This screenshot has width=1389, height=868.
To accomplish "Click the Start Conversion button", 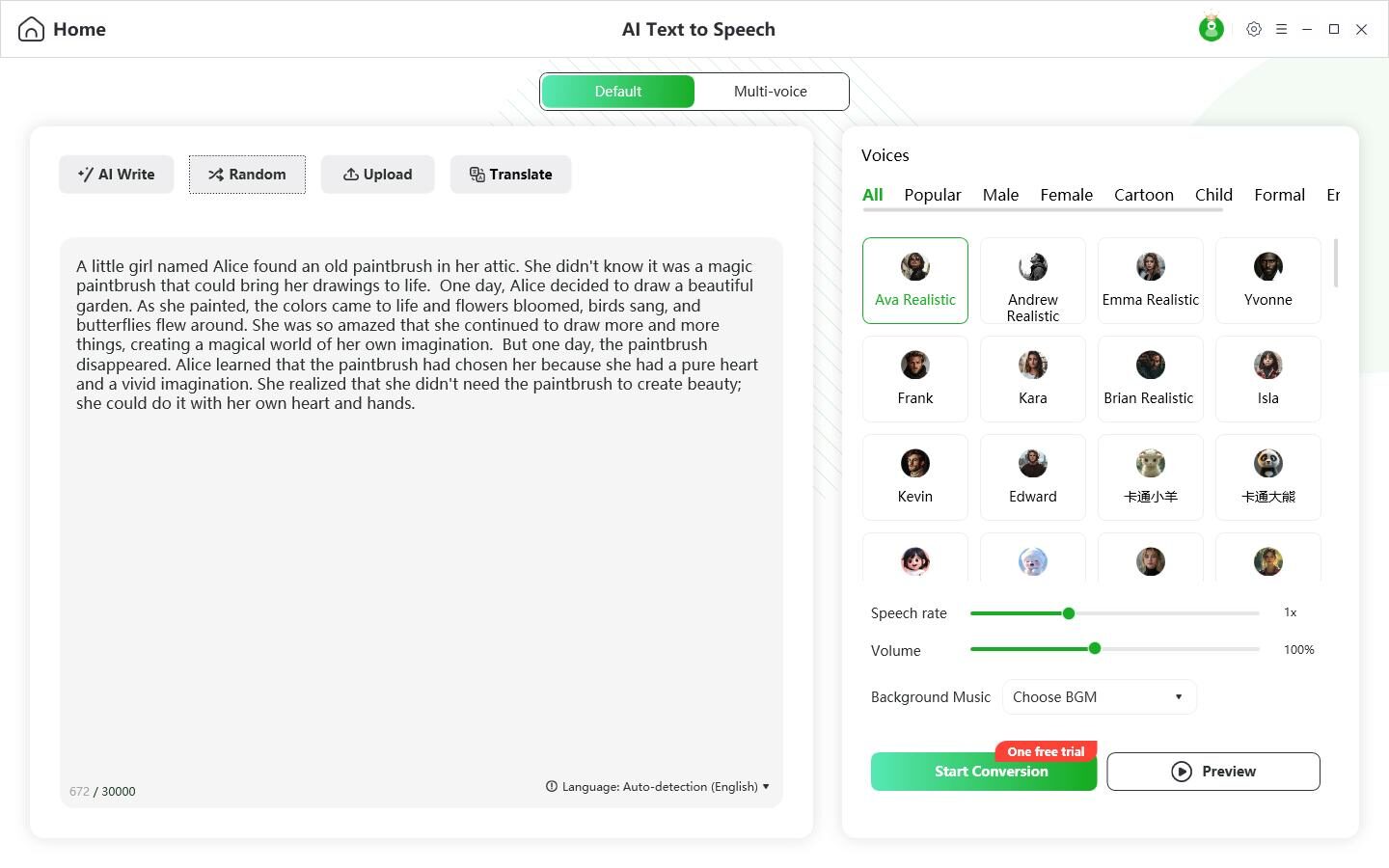I will [x=984, y=772].
